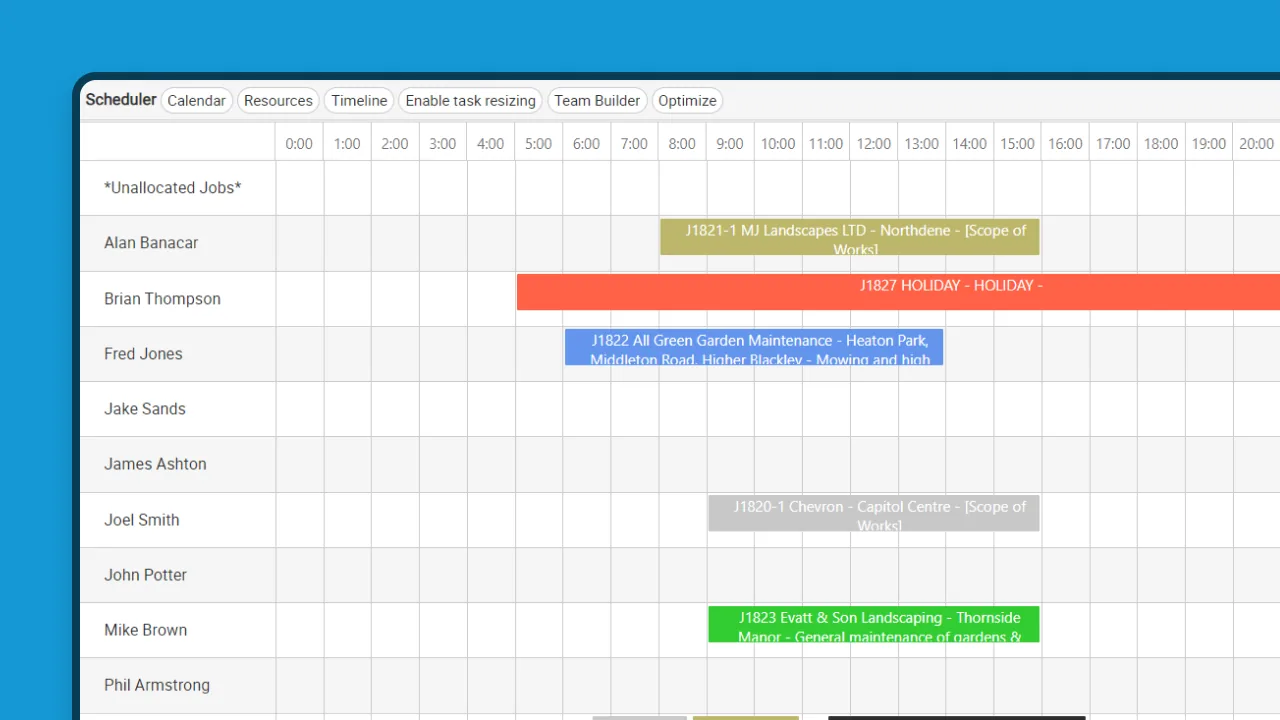Open the J1827 HOLIDAY task bar
The height and width of the screenshot is (720, 1280).
898,292
